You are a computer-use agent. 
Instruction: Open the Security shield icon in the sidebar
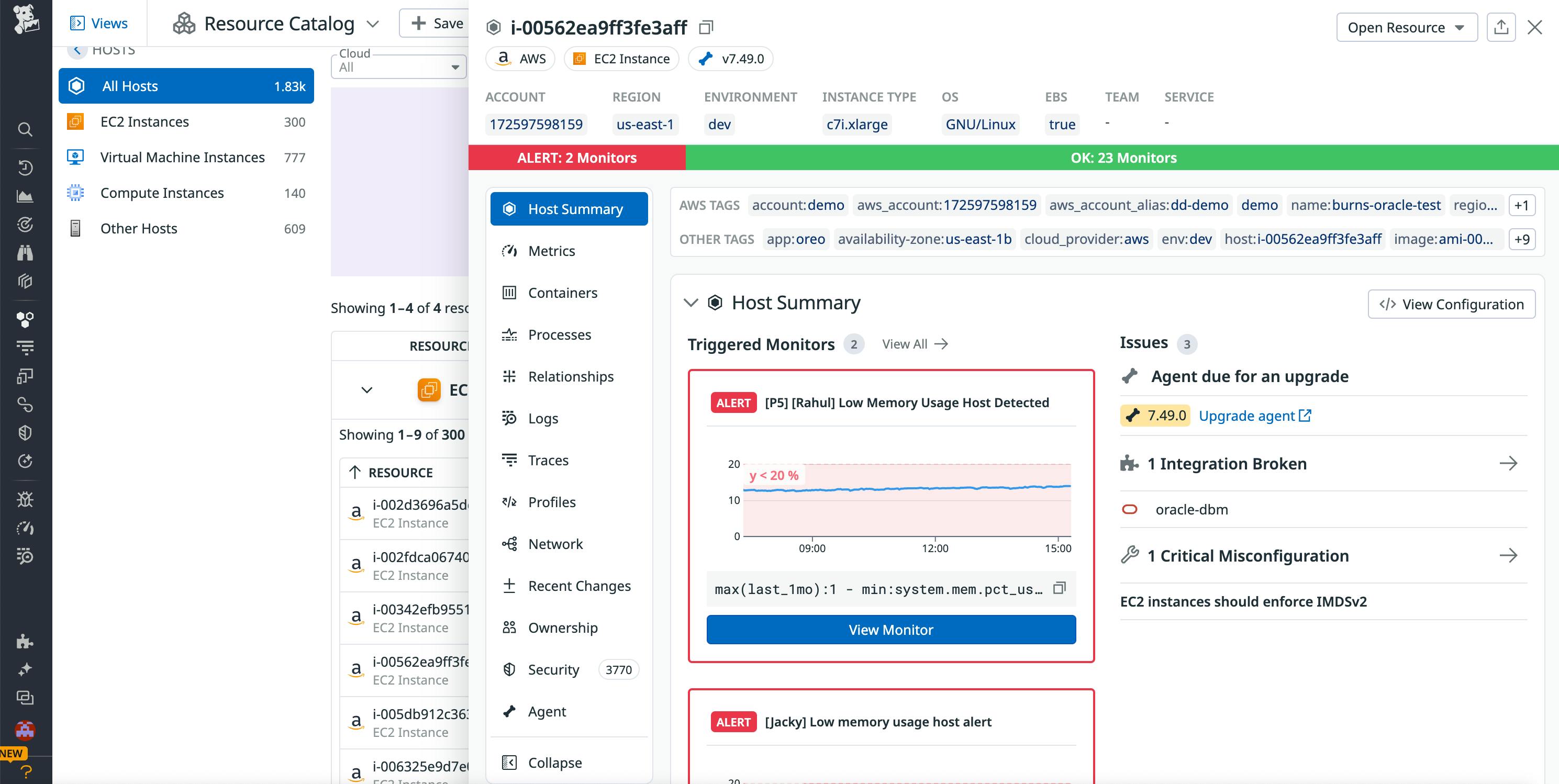(x=25, y=432)
